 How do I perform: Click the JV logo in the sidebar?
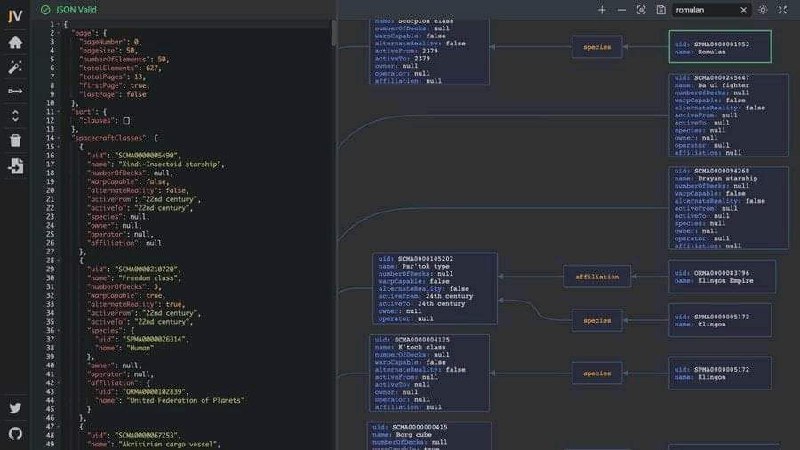[15, 16]
